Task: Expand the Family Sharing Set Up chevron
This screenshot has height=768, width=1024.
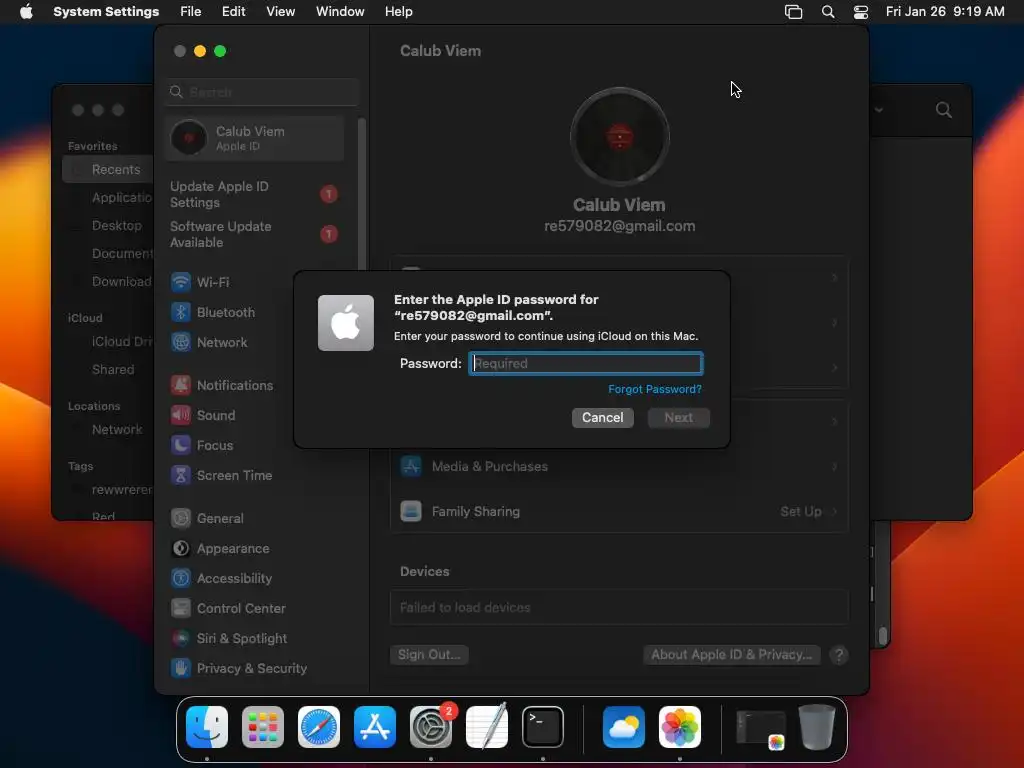Action: 835,511
